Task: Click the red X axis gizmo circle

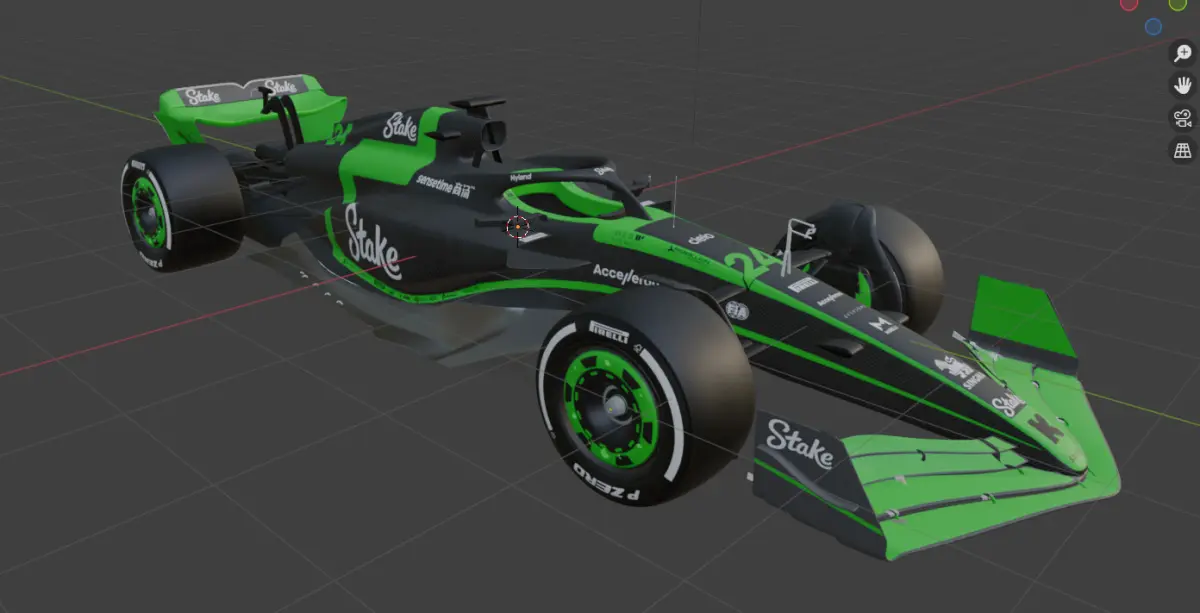Action: (x=1129, y=4)
